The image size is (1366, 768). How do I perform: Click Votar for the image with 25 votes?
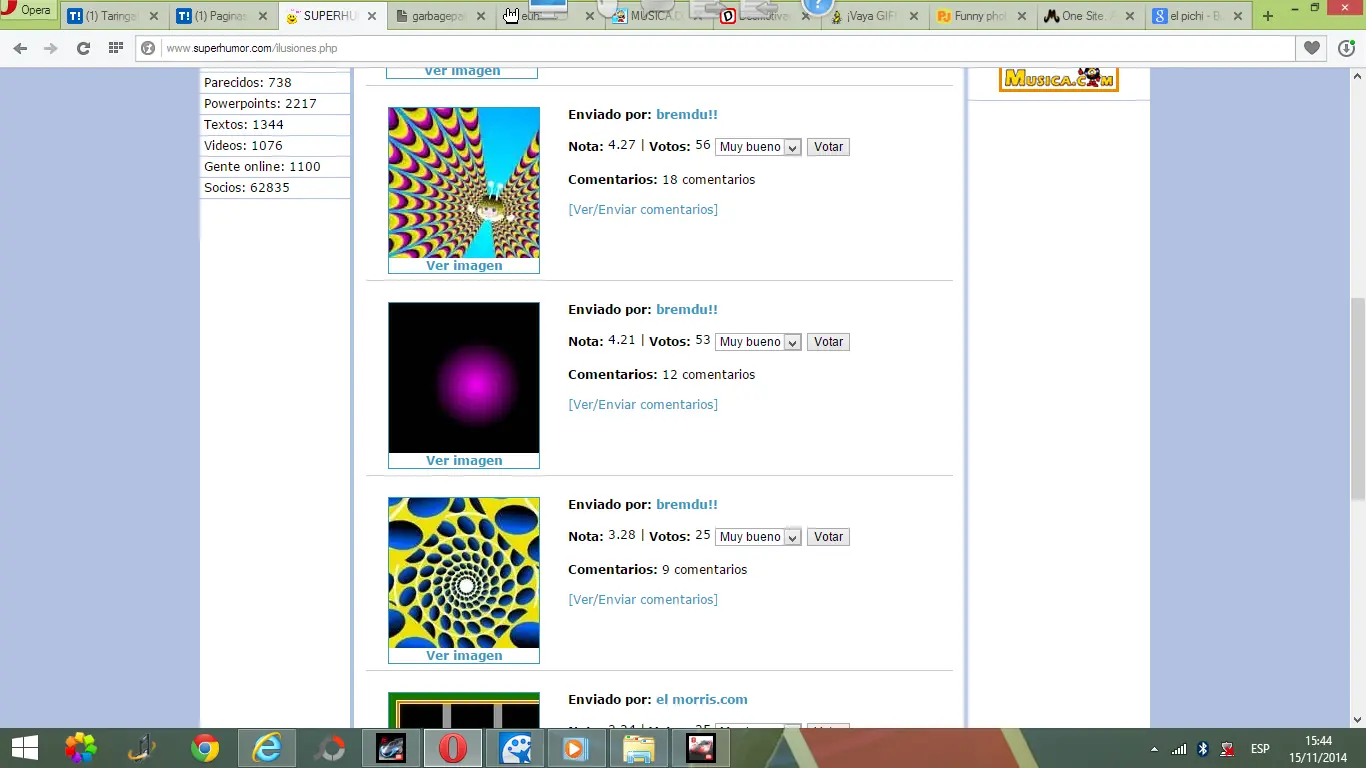point(828,537)
